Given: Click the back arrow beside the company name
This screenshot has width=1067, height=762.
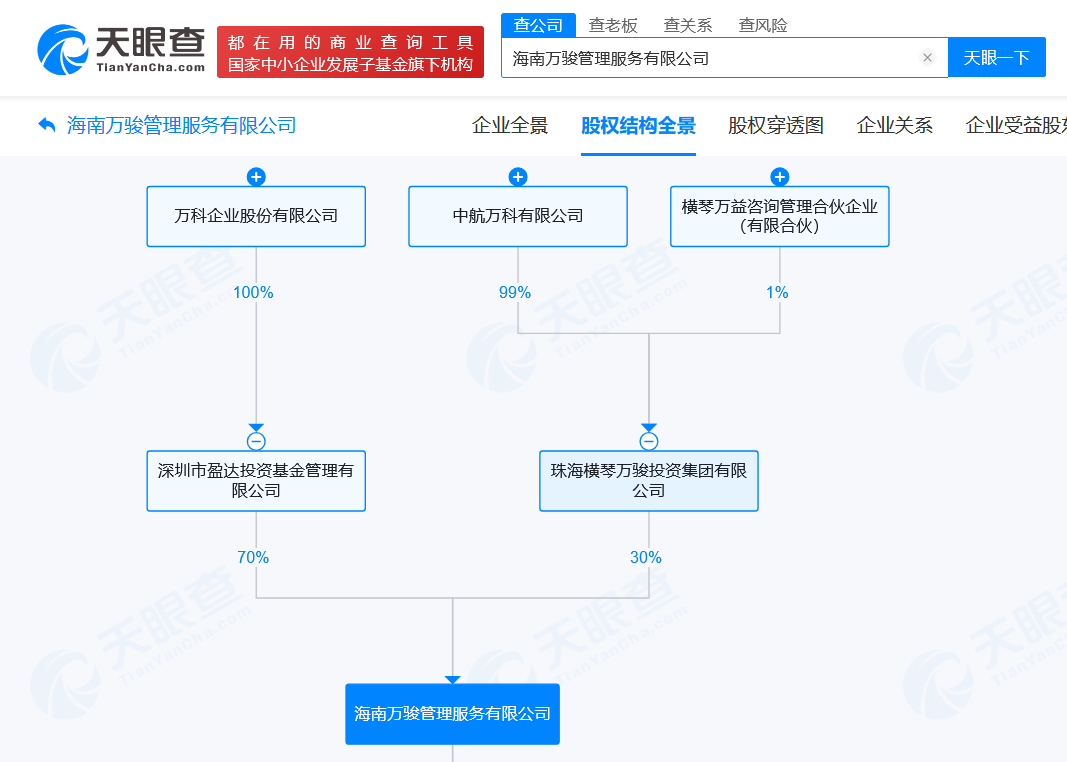Looking at the screenshot, I should [x=46, y=122].
